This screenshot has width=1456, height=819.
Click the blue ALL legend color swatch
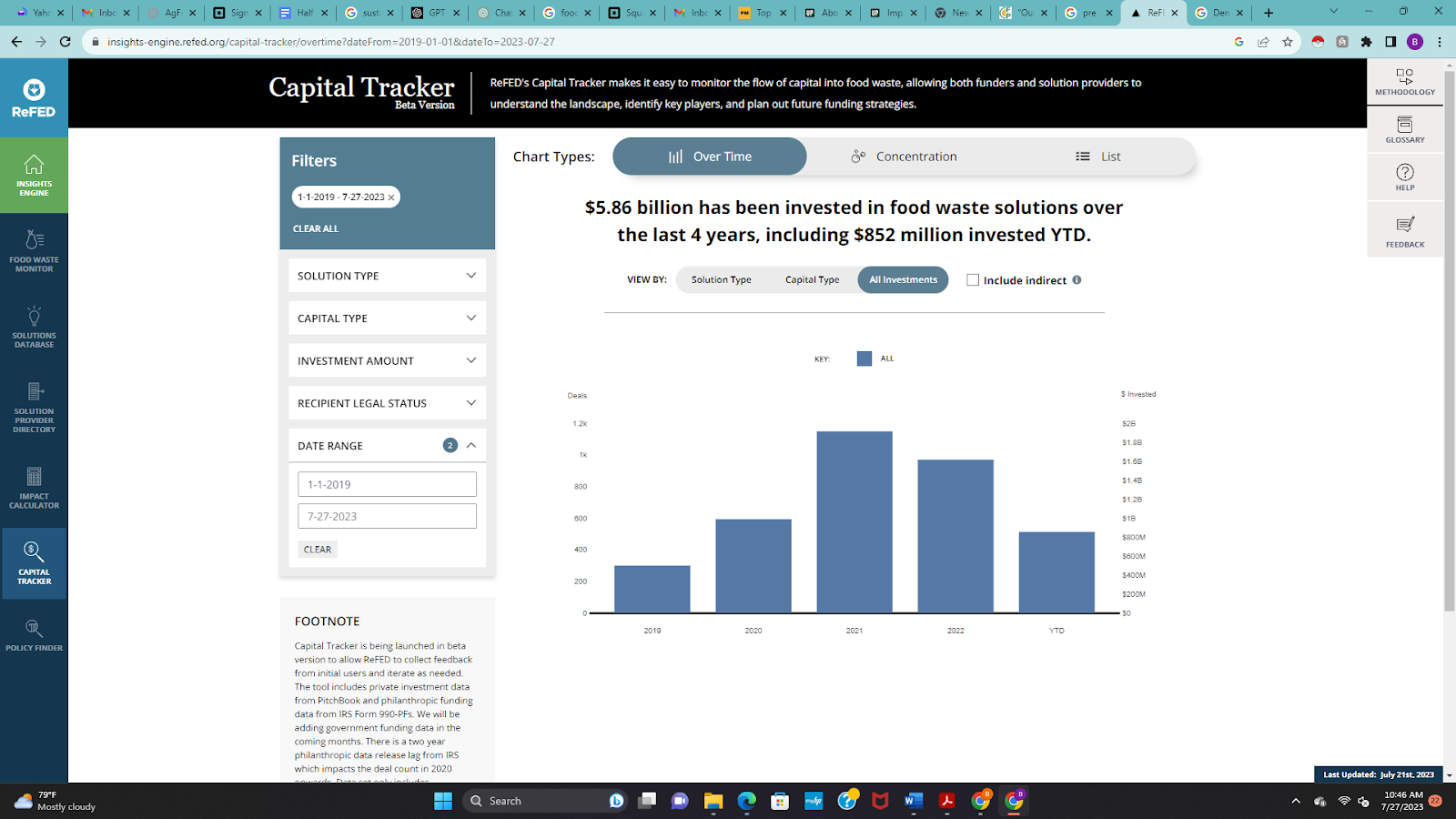864,359
